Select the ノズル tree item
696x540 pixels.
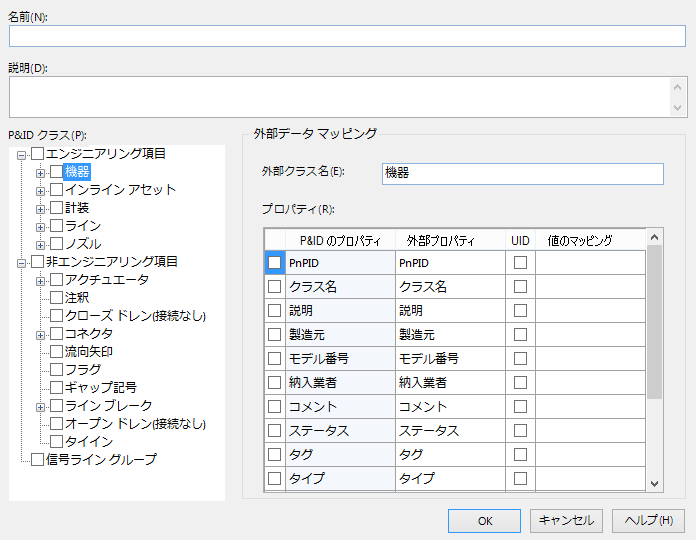coord(82,244)
